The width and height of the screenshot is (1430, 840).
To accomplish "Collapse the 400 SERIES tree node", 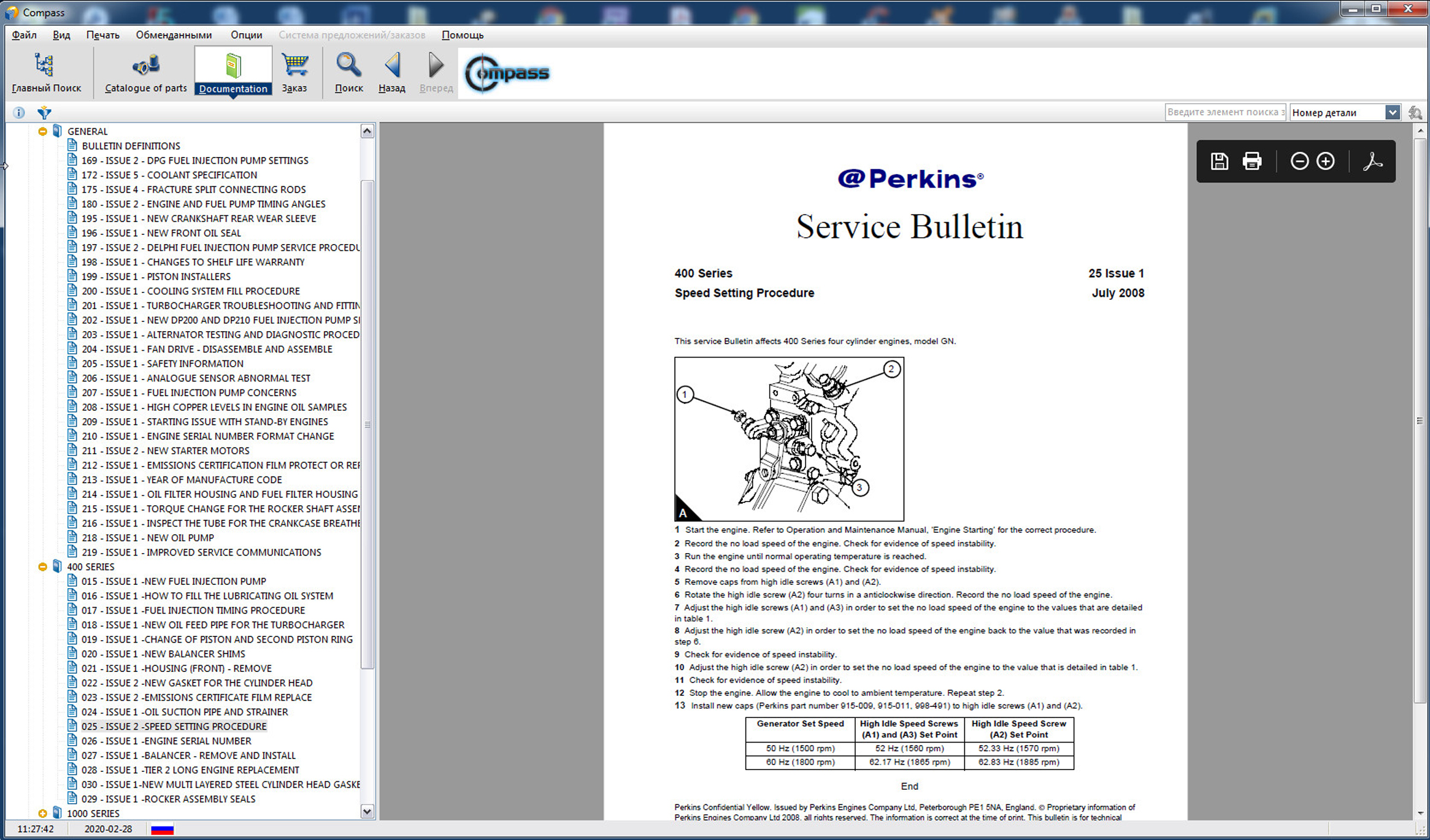I will [x=42, y=567].
